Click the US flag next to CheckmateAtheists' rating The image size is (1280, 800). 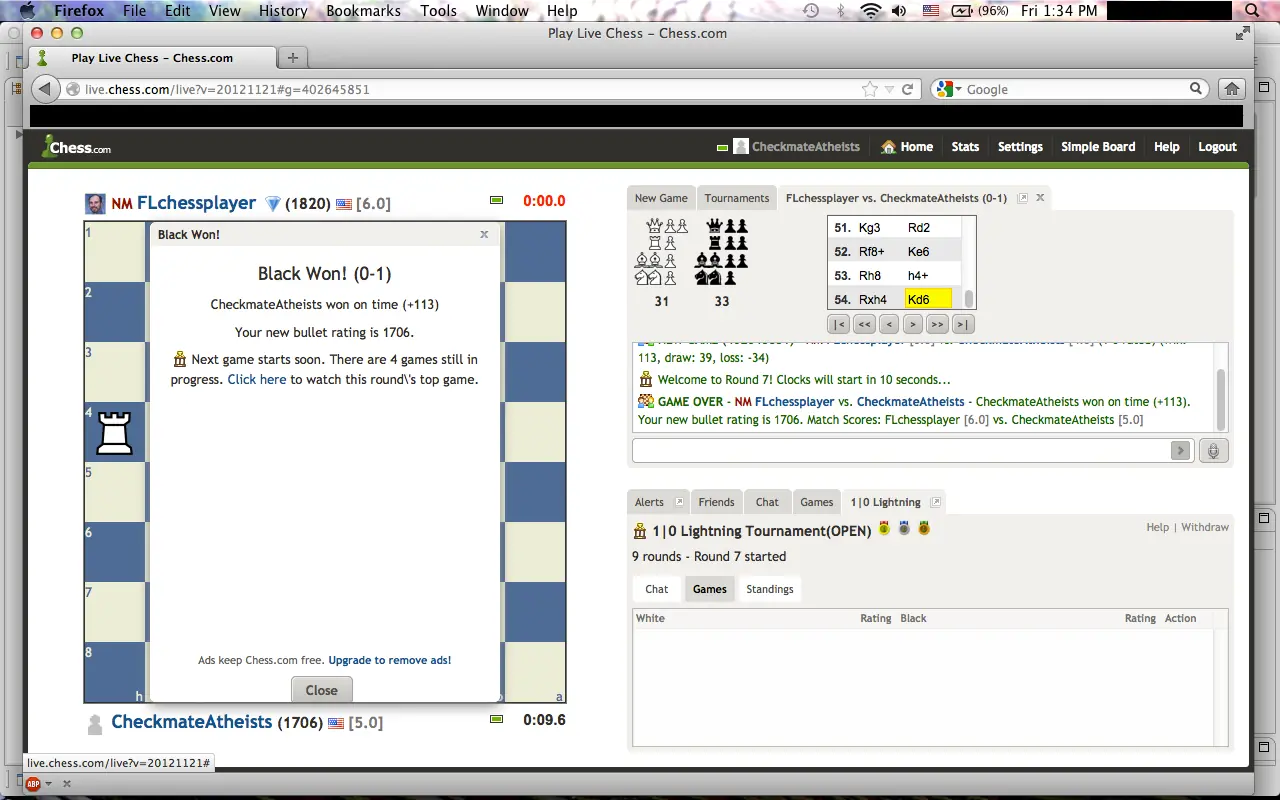pos(336,723)
